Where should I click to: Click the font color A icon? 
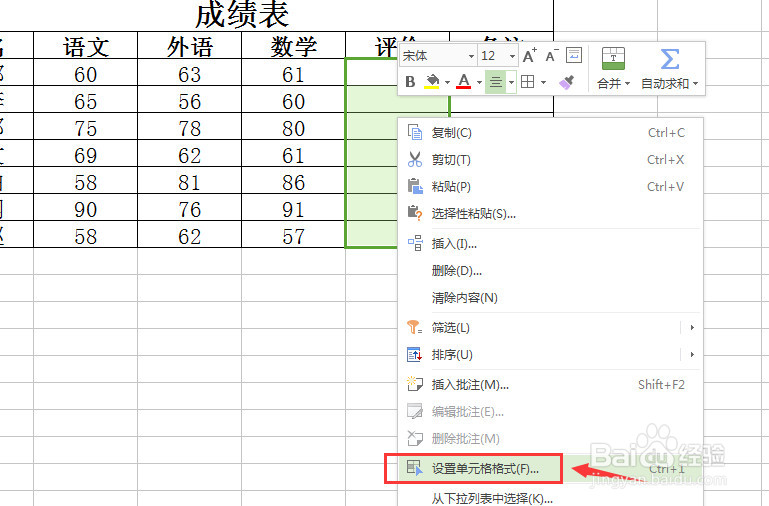coord(463,81)
